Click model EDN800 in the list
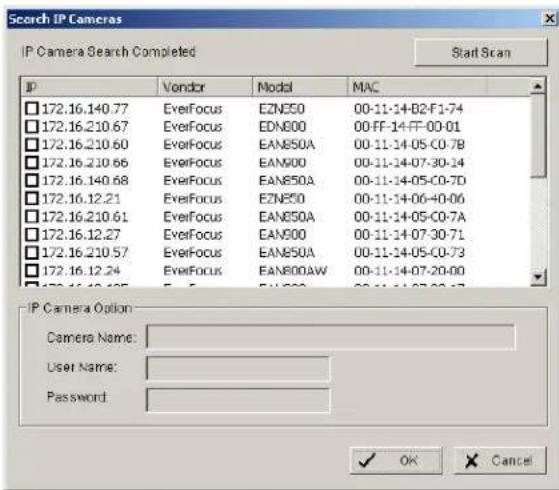The height and width of the screenshot is (490, 559). point(282,127)
